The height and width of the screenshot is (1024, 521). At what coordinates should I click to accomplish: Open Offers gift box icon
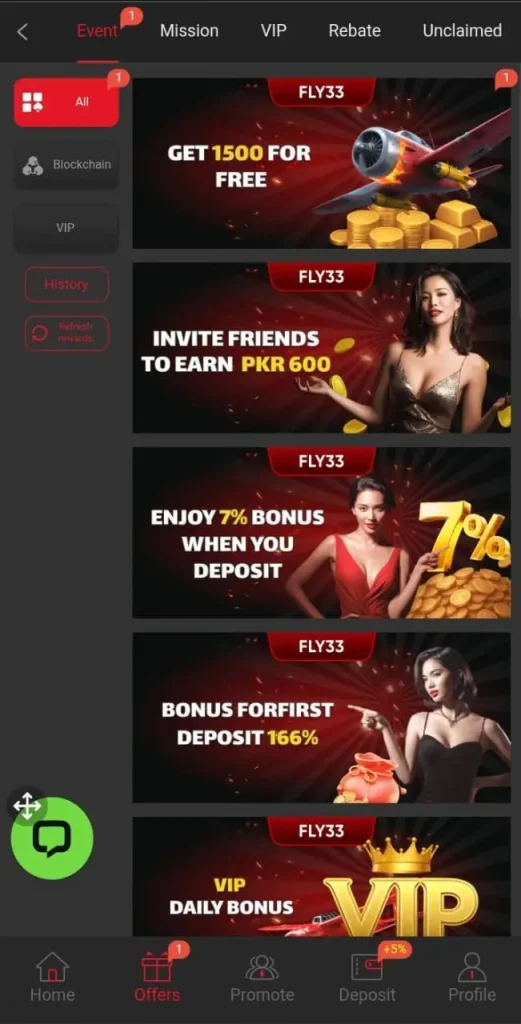coord(157,967)
